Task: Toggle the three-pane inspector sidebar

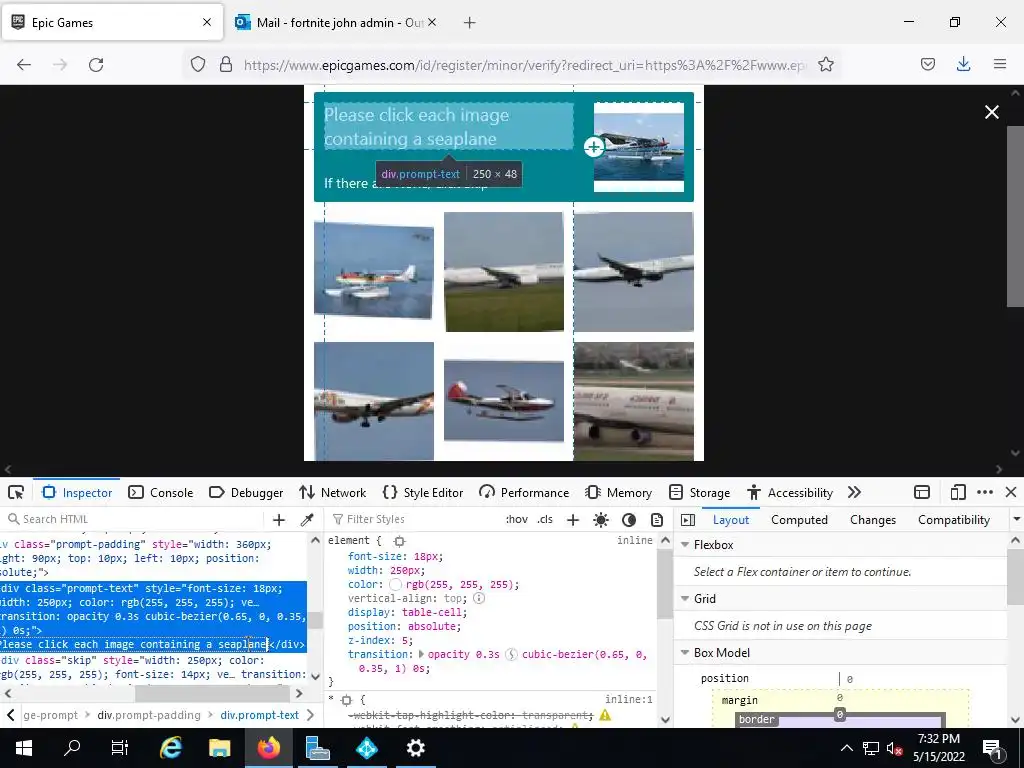Action: [688, 520]
